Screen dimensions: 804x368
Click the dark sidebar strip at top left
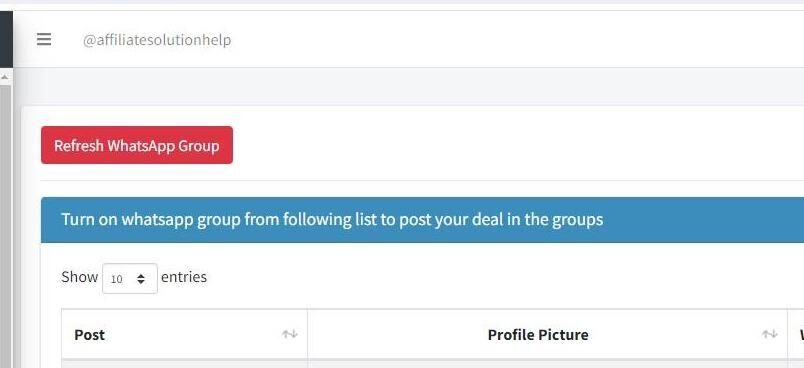coord(6,39)
